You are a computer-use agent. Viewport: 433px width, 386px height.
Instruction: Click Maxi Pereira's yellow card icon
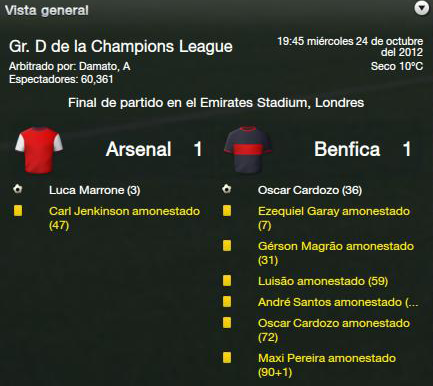tap(227, 358)
